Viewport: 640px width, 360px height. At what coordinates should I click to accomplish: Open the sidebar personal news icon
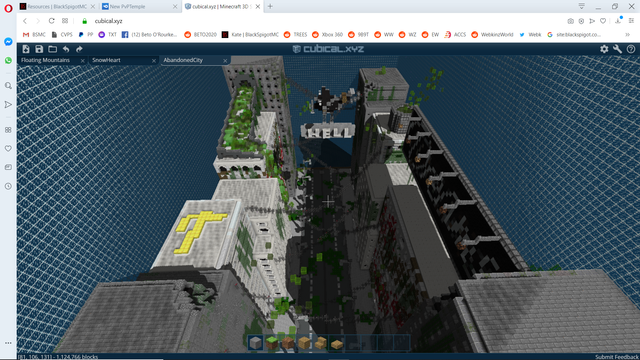[x=8, y=167]
